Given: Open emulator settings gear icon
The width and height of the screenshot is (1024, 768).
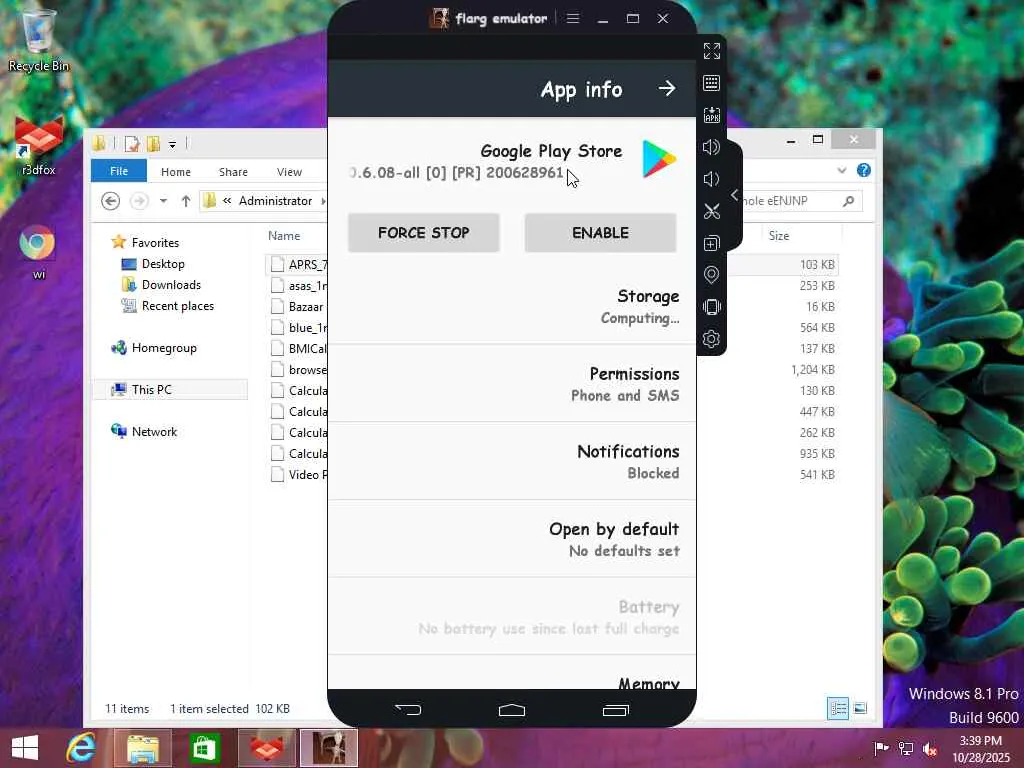Looking at the screenshot, I should (x=711, y=339).
